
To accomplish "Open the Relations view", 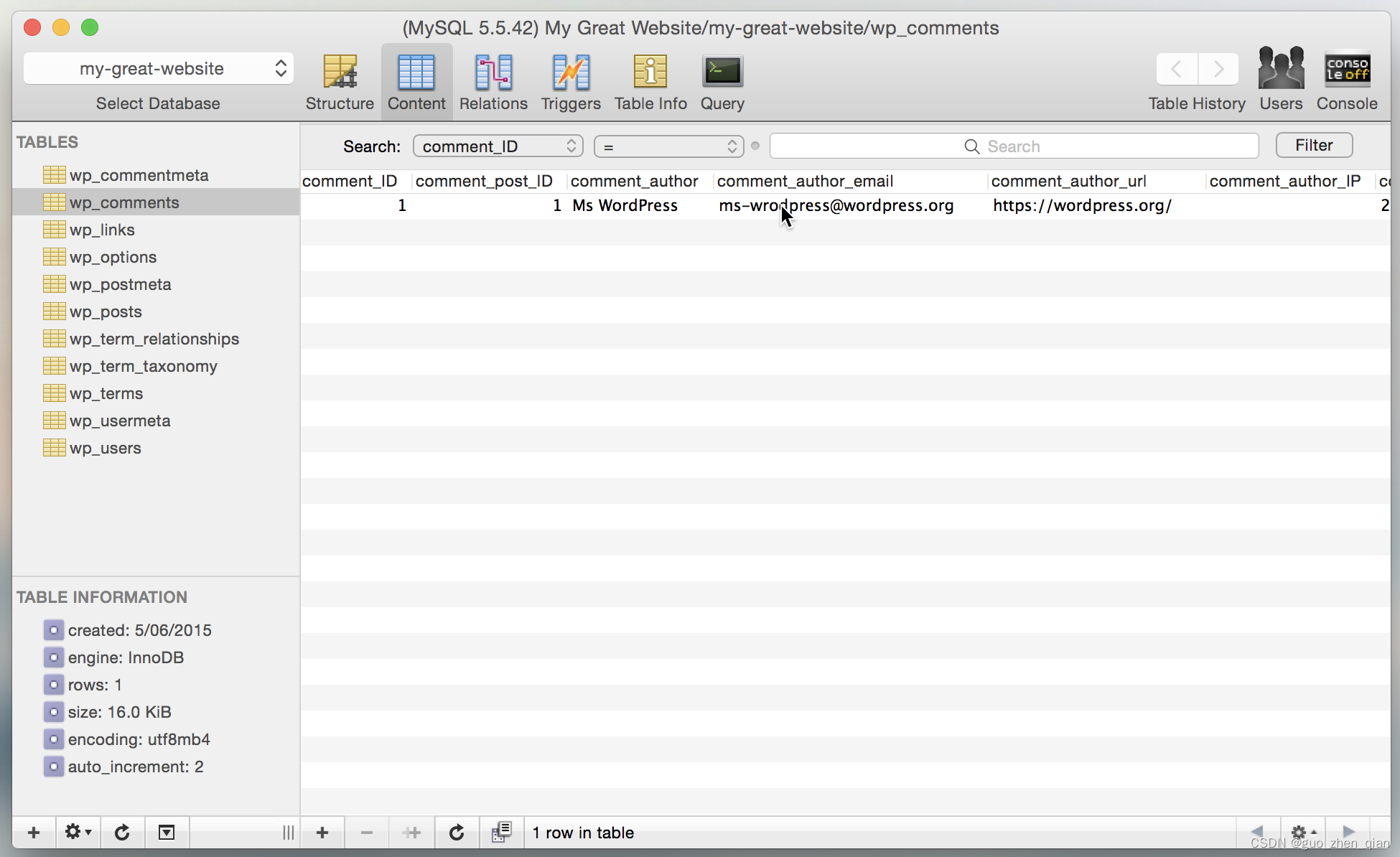I will point(493,82).
